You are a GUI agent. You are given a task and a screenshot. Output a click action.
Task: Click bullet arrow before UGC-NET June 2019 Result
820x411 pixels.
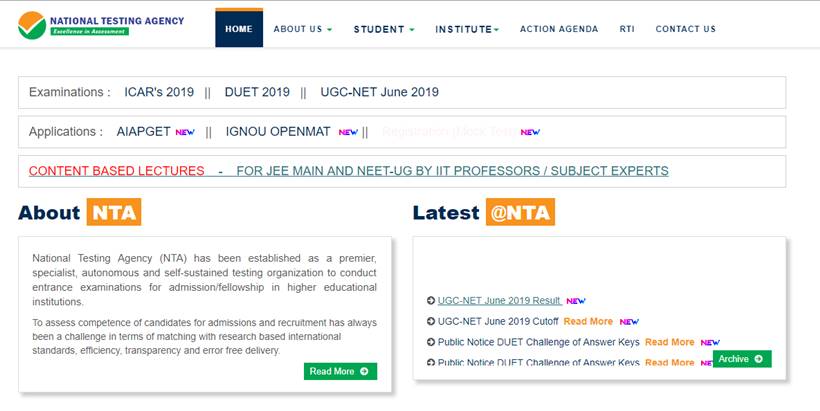tap(431, 301)
